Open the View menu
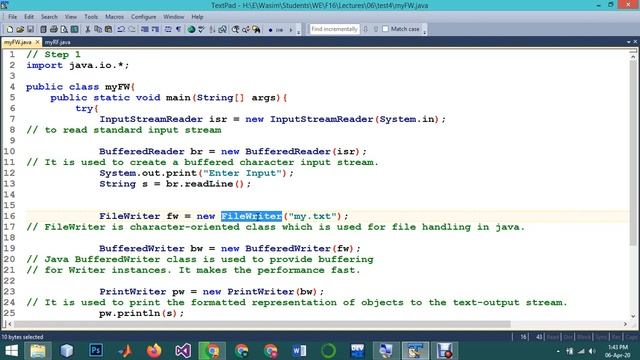The image size is (640, 360). coord(71,17)
